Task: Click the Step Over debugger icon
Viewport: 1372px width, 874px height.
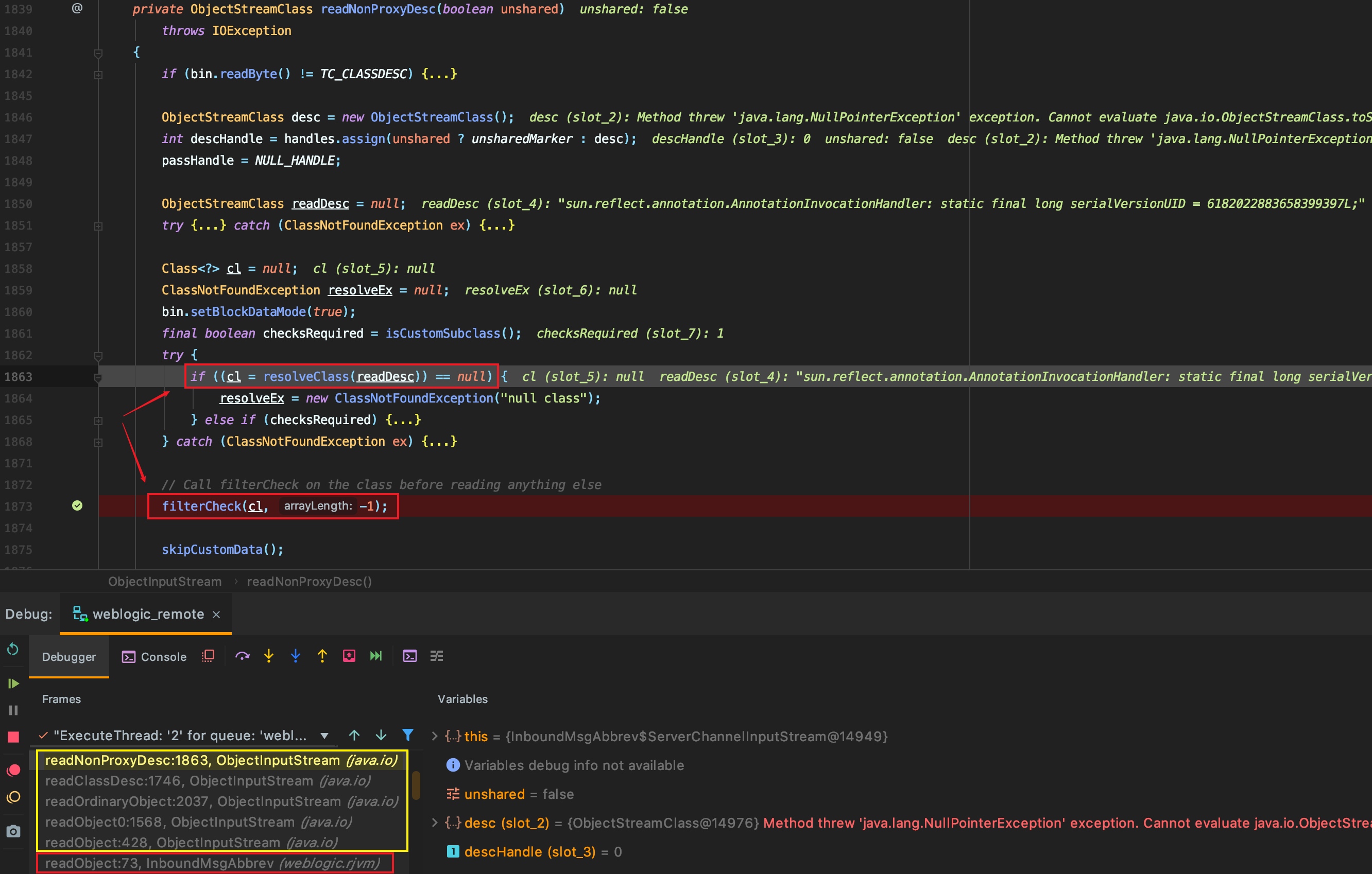Action: pyautogui.click(x=242, y=656)
